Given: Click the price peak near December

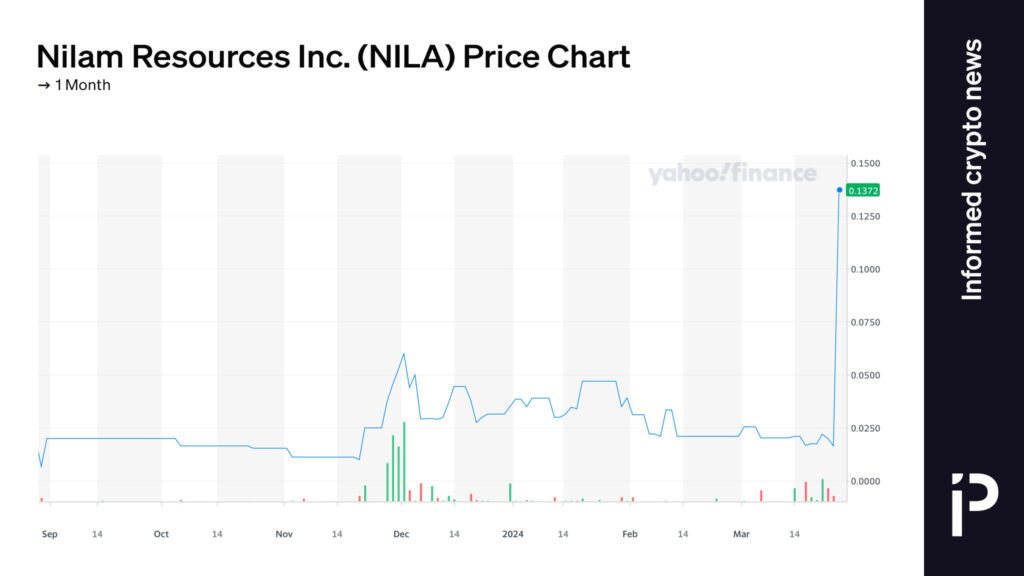Looking at the screenshot, I should pos(404,354).
